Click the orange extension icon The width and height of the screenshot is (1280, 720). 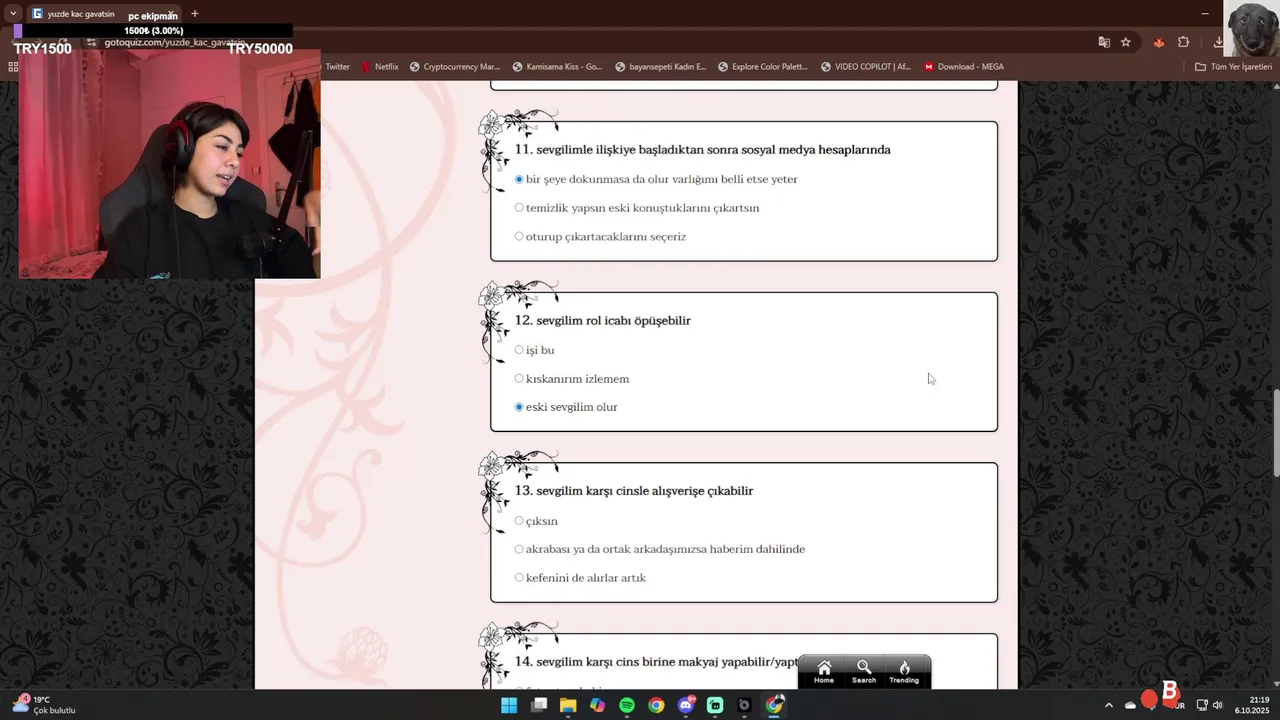tap(1159, 42)
